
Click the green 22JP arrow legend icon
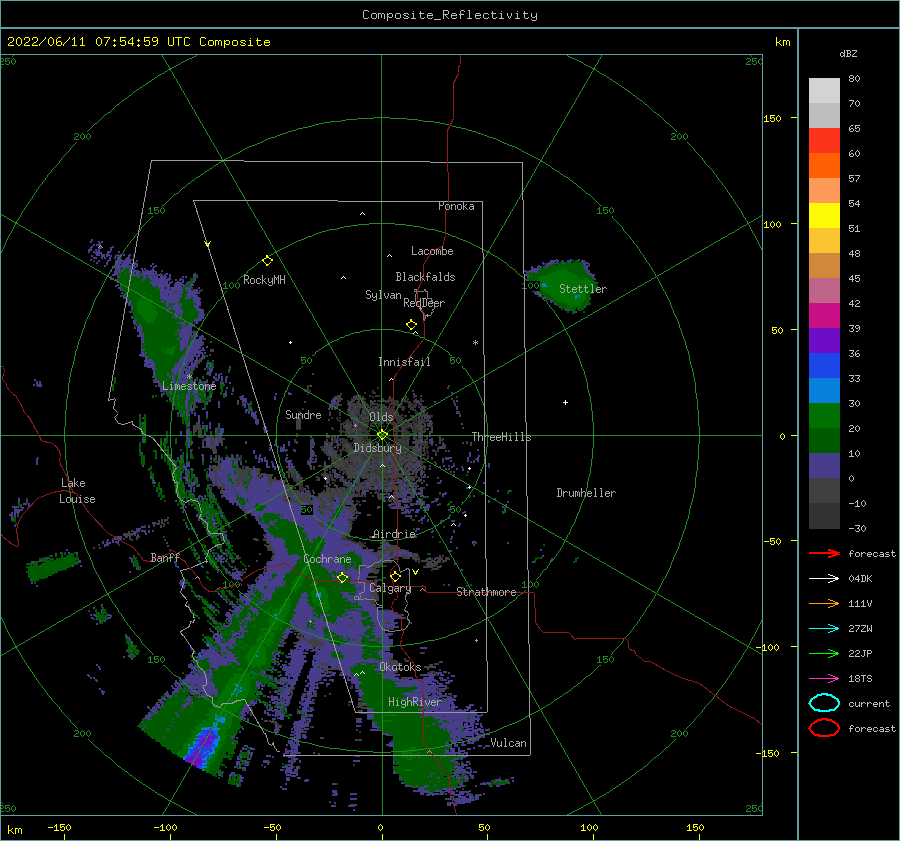(x=824, y=653)
